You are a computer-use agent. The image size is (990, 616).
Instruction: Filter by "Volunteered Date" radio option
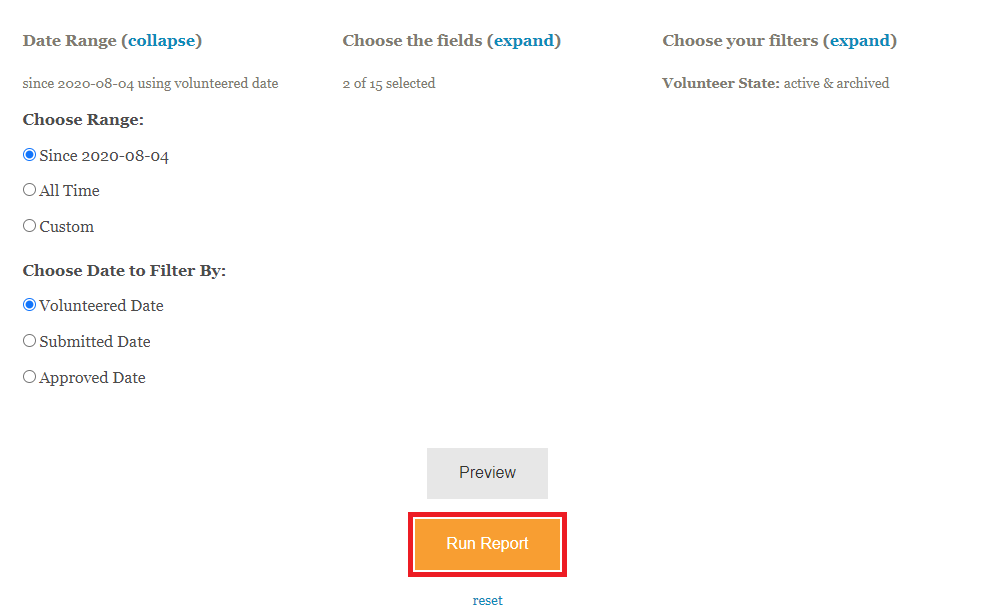click(30, 305)
